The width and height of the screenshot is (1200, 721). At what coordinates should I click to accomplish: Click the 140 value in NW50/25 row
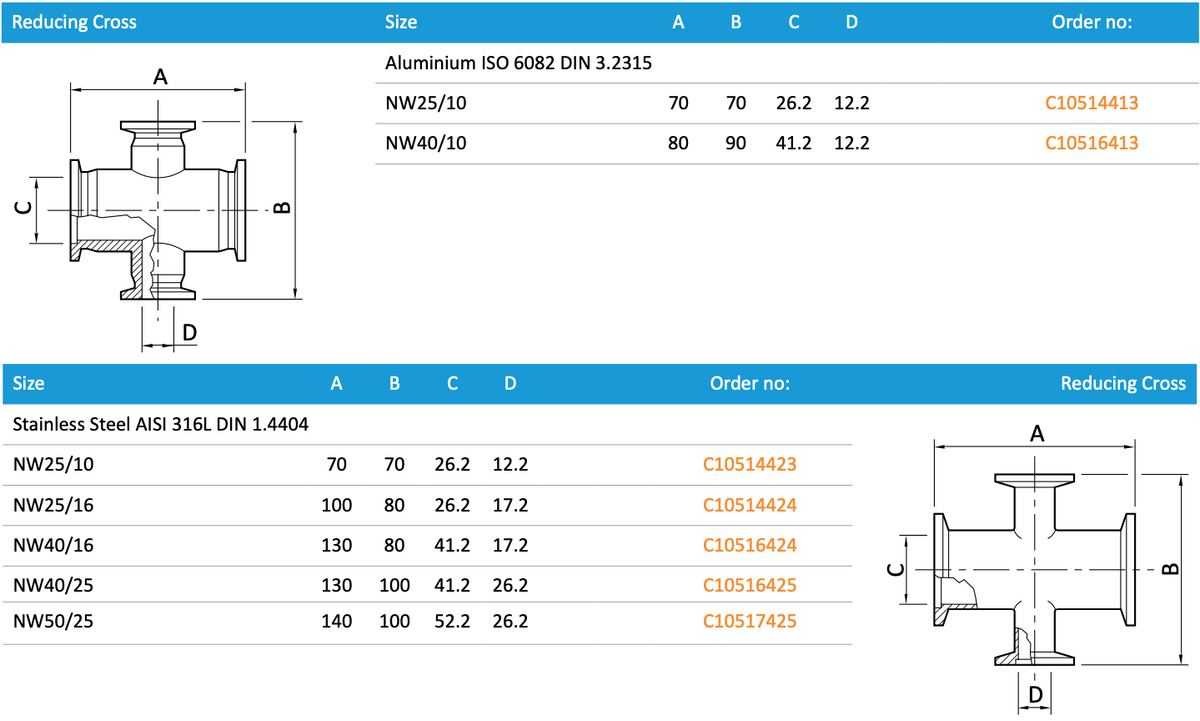point(336,621)
